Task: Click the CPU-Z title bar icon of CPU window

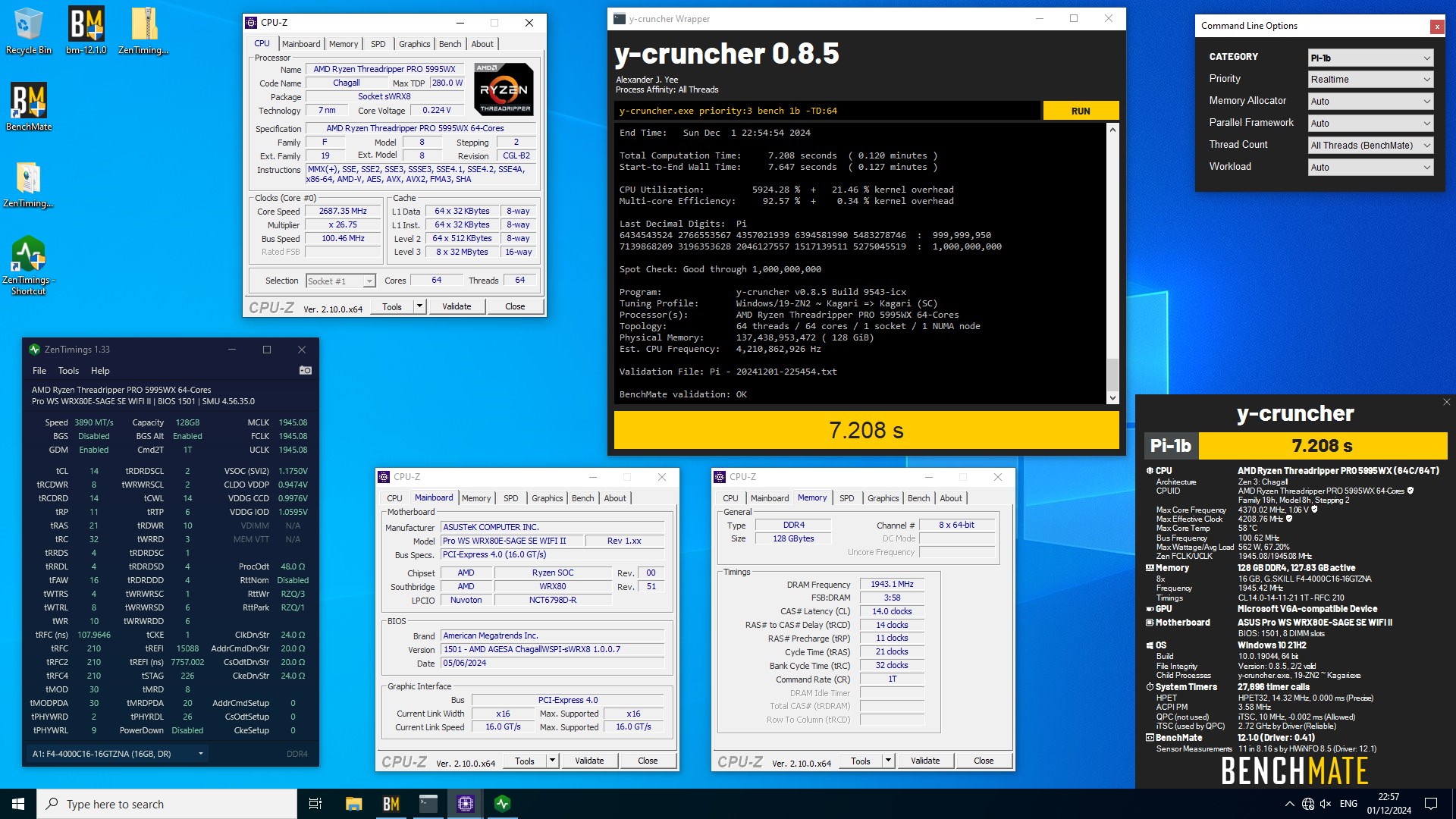Action: (x=252, y=23)
